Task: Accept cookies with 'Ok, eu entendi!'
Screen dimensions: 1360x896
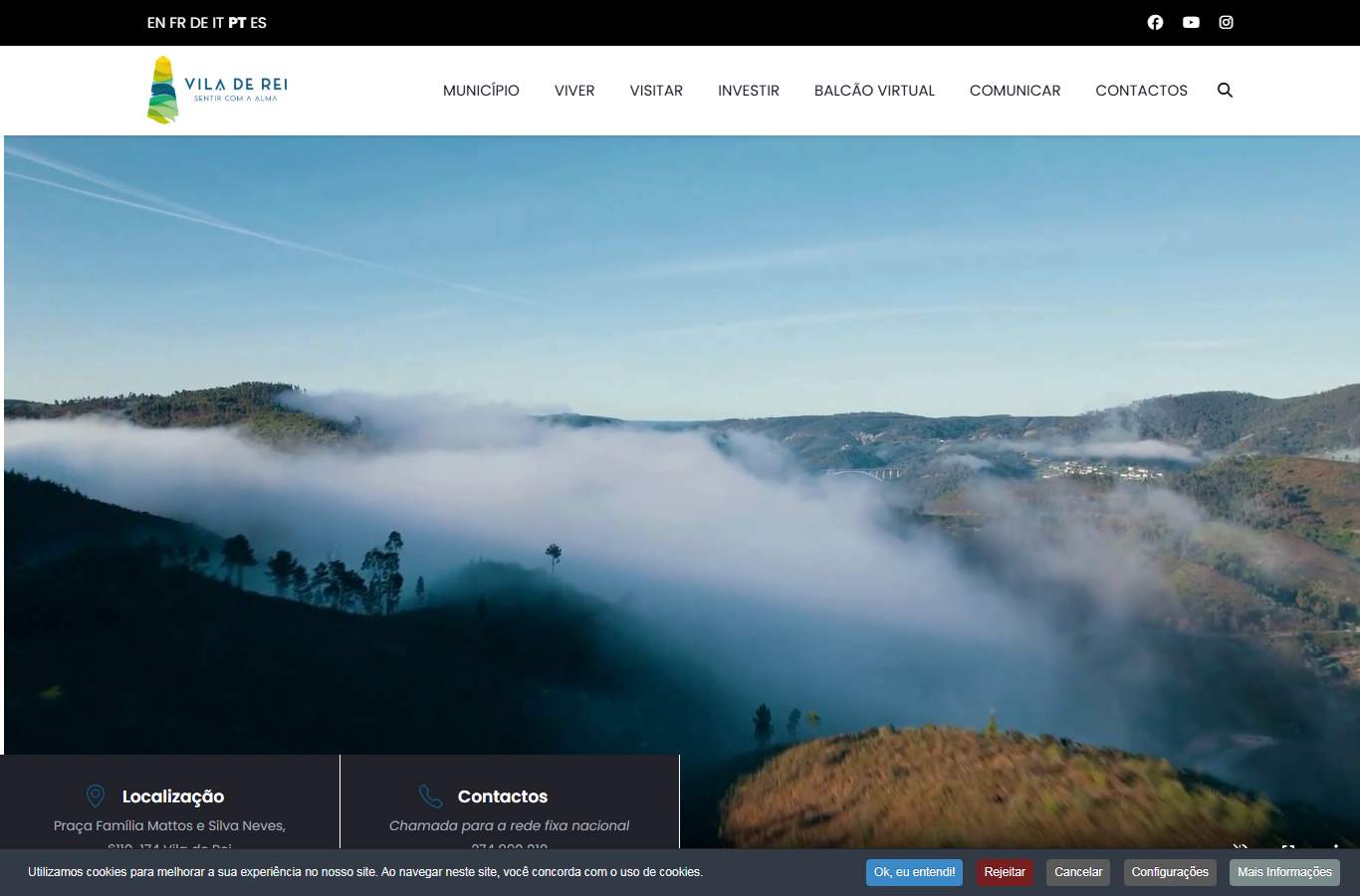Action: click(x=914, y=872)
